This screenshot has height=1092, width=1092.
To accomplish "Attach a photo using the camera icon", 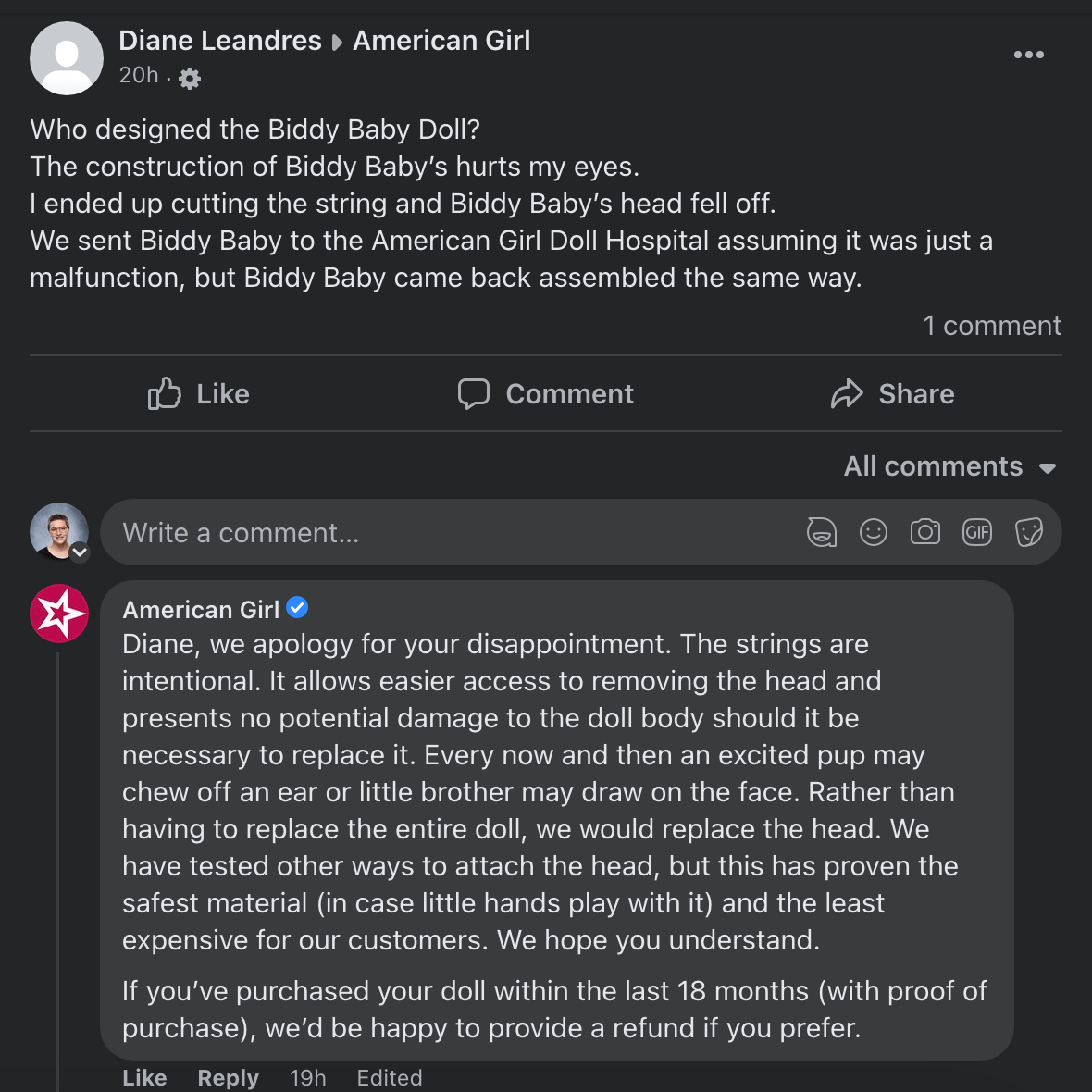I will click(924, 532).
